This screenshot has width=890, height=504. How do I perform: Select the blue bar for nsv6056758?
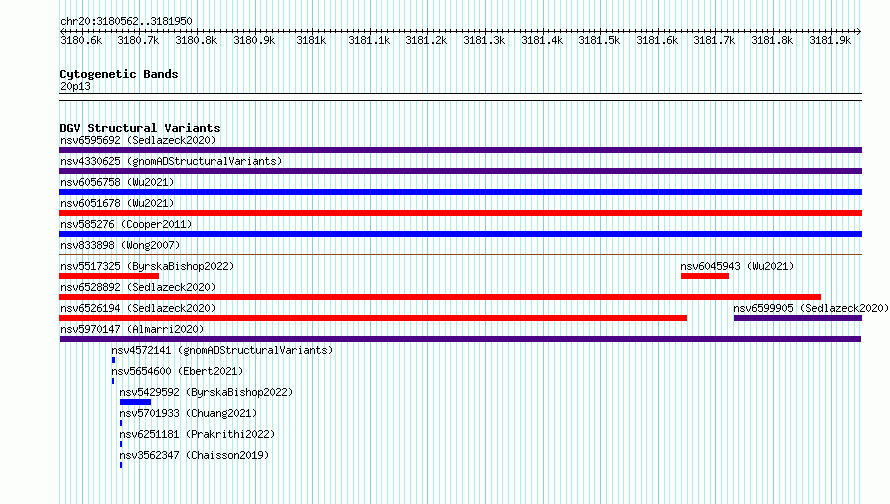click(460, 192)
